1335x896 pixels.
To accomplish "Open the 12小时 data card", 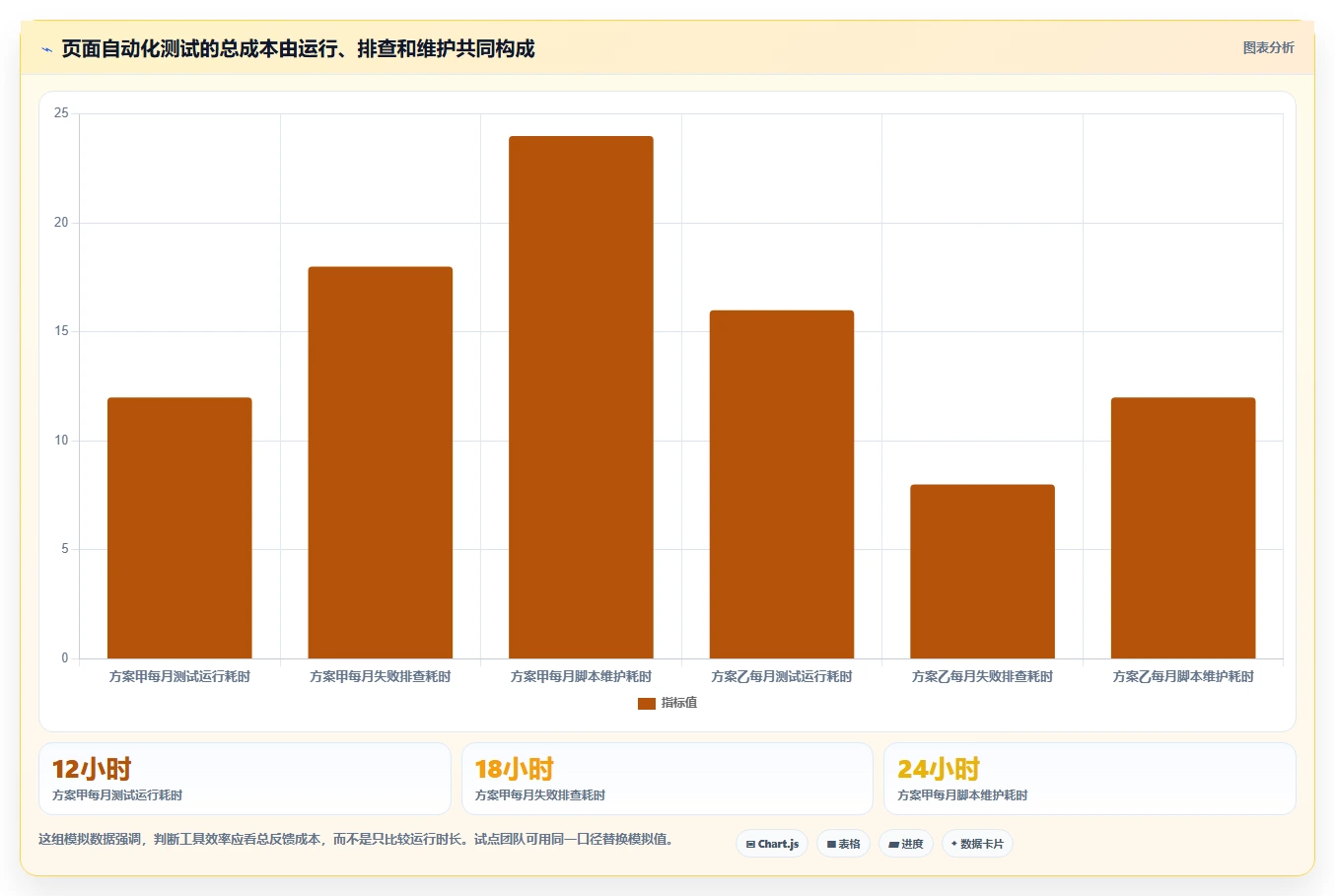I will (x=245, y=779).
